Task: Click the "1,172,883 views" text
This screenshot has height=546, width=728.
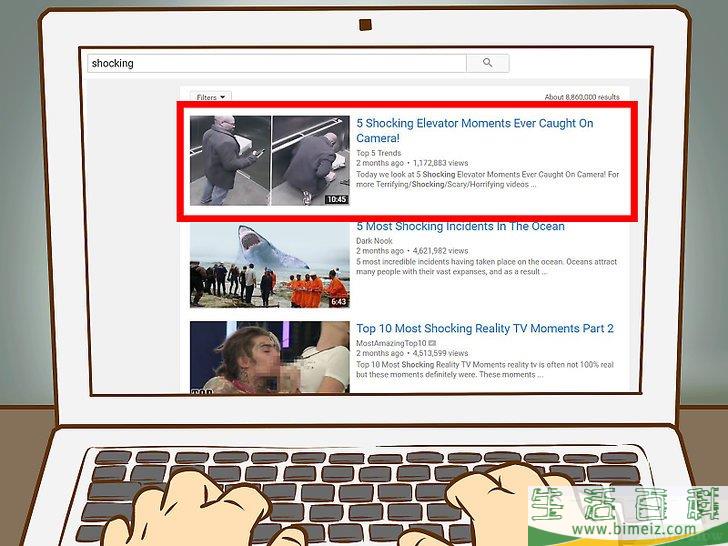Action: [440, 163]
